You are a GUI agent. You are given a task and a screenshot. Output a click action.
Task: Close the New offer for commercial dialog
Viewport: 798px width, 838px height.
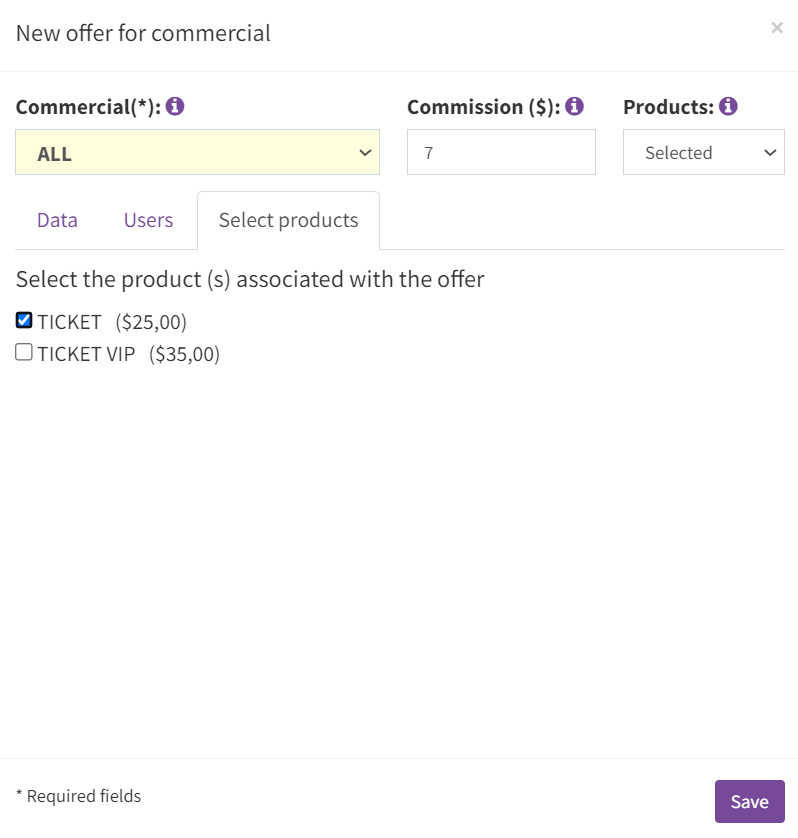click(x=777, y=28)
